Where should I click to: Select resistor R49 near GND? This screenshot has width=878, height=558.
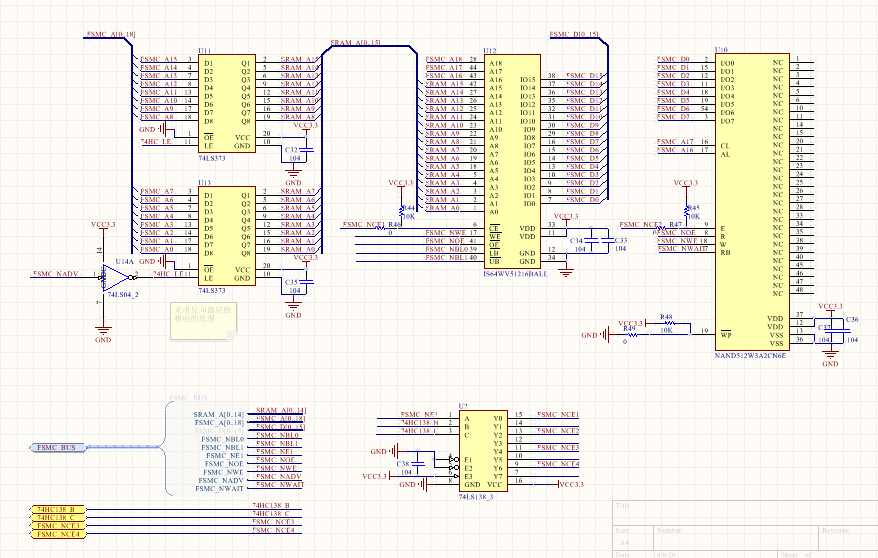(x=632, y=335)
